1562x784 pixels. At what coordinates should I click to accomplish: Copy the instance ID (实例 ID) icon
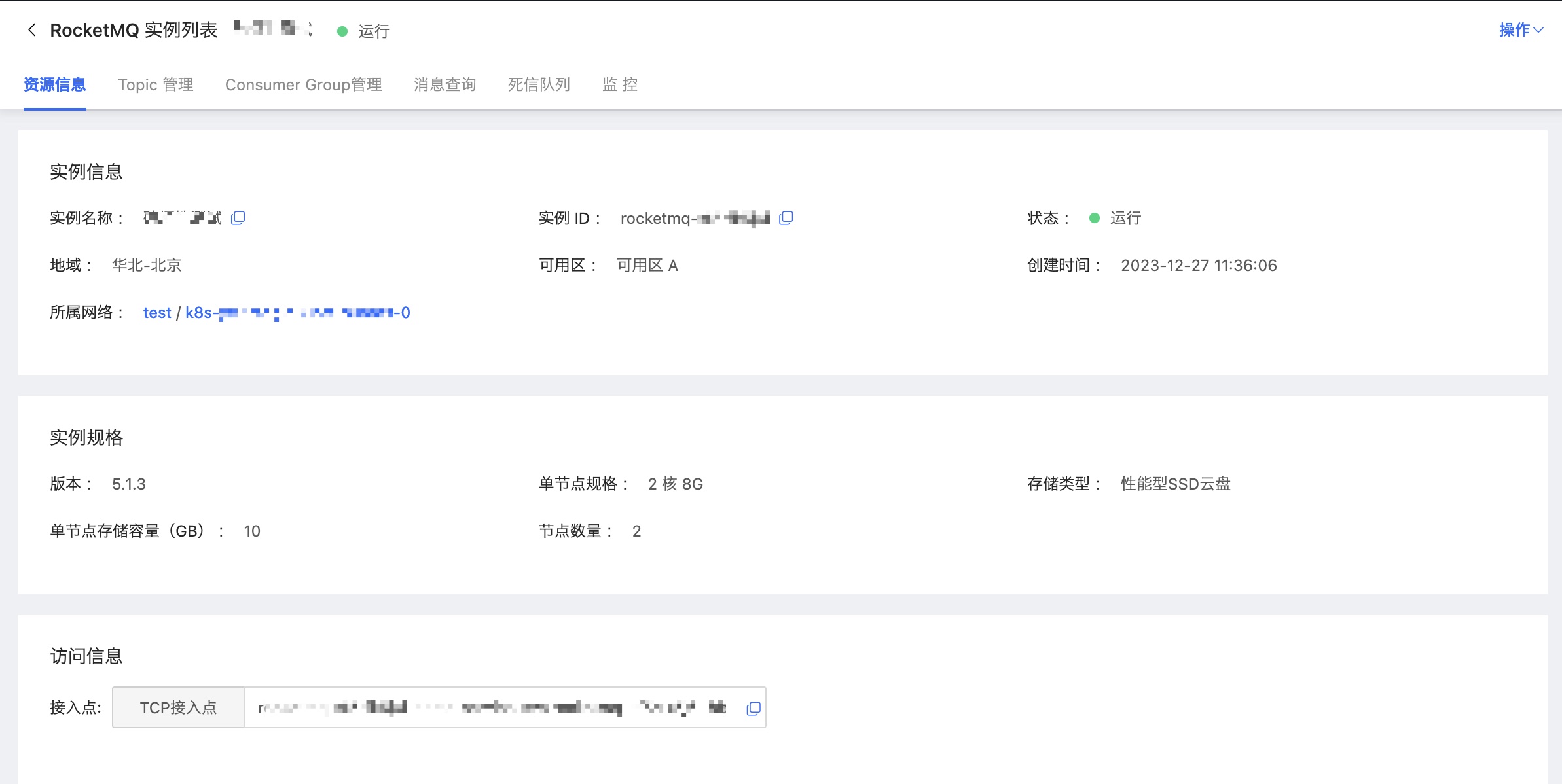786,218
